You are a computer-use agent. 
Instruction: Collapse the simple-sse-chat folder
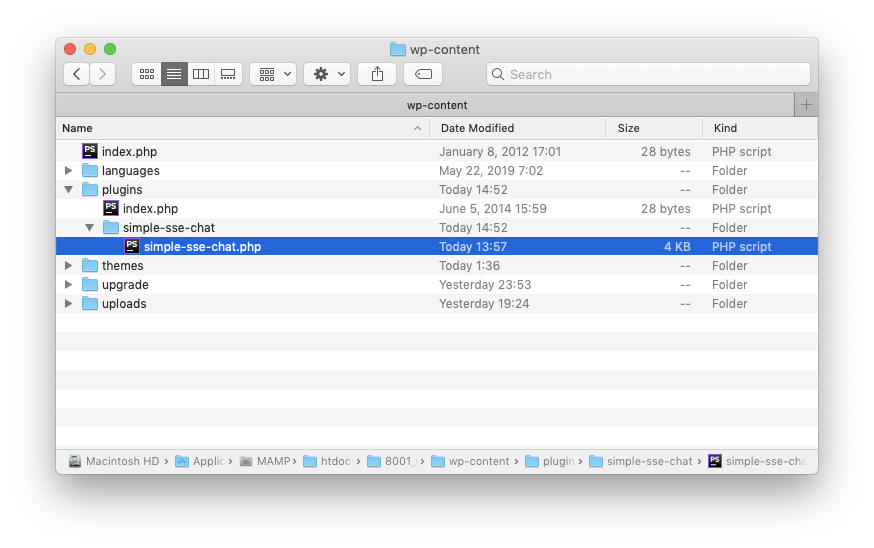[x=90, y=227]
